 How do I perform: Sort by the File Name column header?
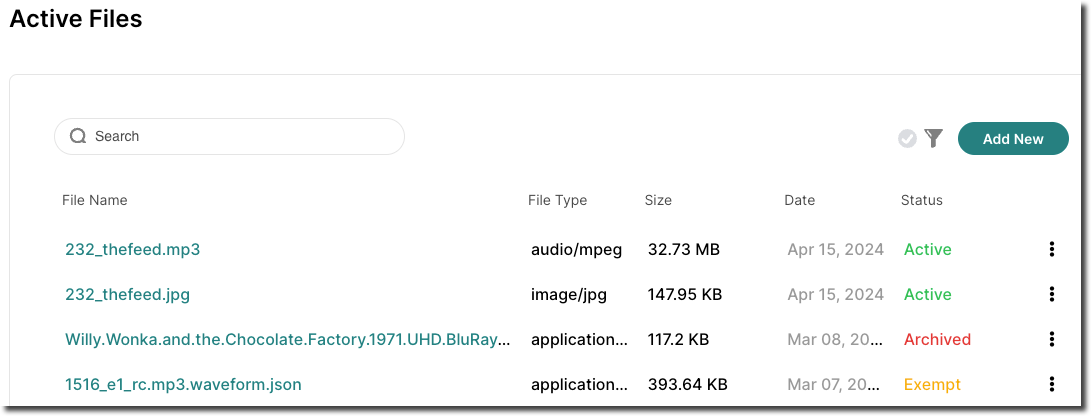click(x=95, y=200)
